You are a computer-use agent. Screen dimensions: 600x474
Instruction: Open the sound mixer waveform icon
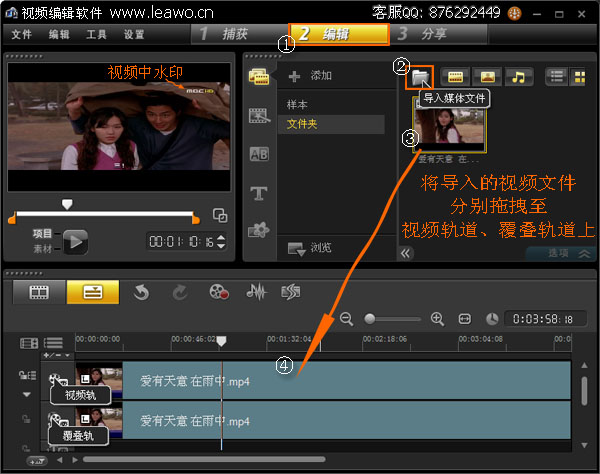[x=256, y=292]
